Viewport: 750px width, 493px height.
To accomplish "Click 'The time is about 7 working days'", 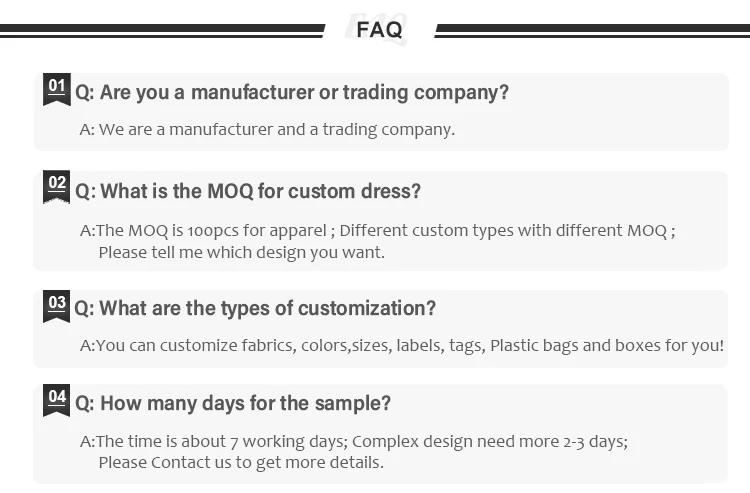I will [x=220, y=441].
